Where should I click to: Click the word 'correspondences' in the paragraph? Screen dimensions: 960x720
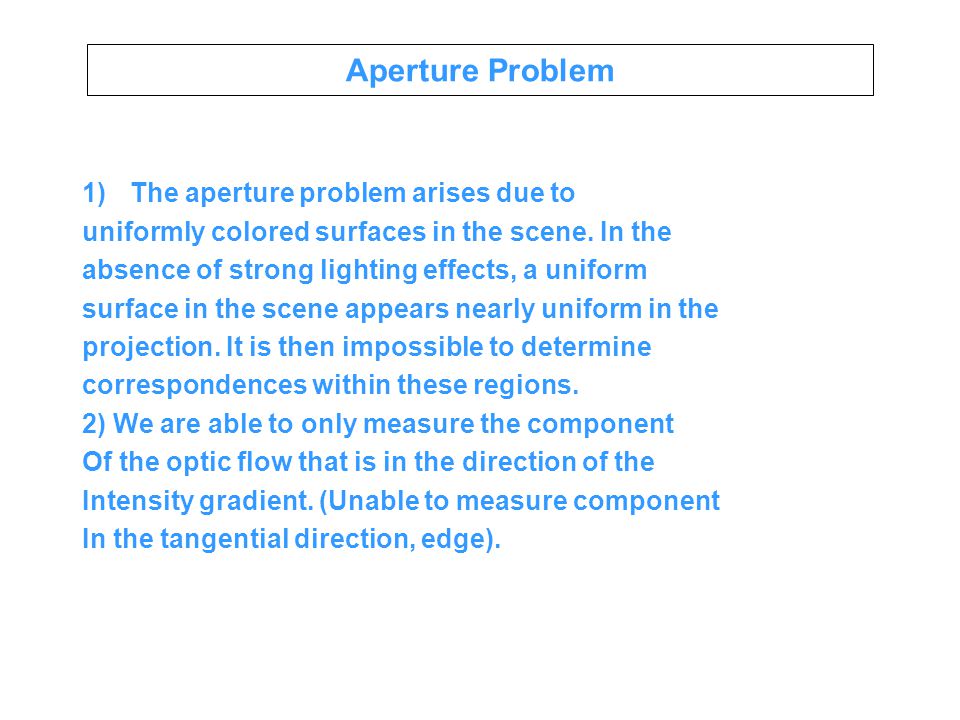pos(195,386)
